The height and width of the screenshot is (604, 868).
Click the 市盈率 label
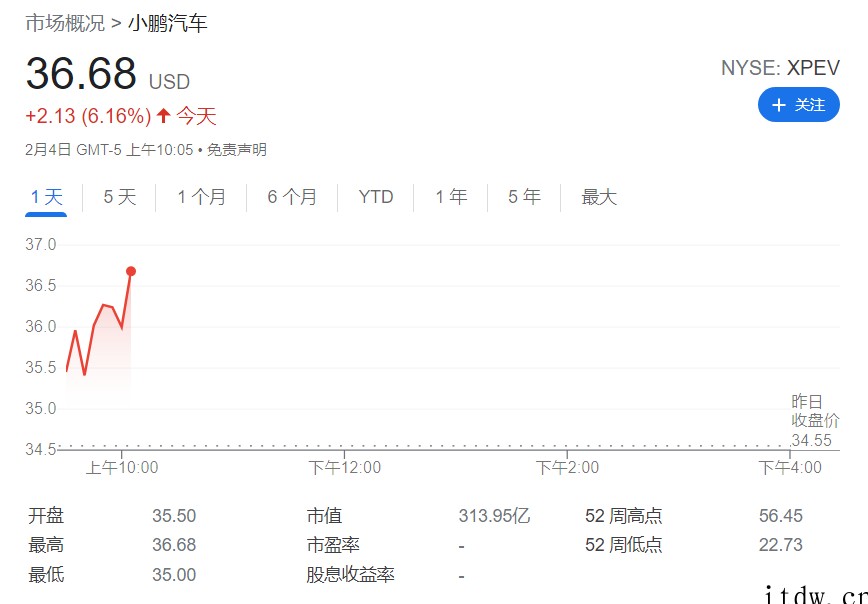pos(333,545)
